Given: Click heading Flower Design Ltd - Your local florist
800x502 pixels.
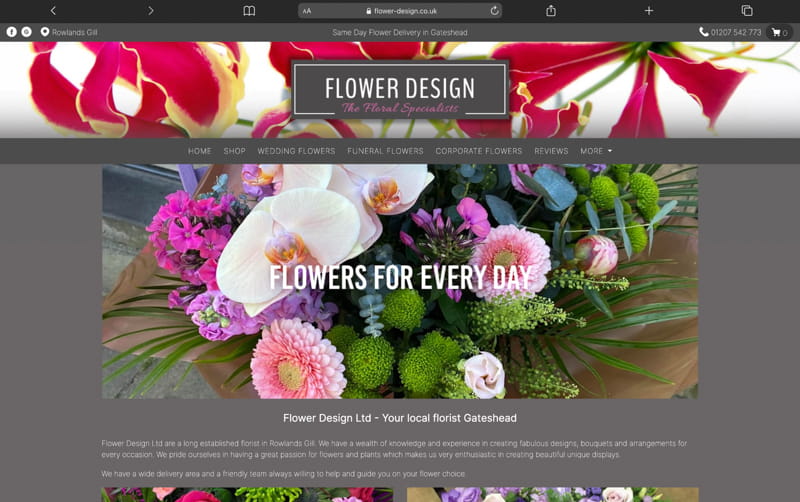Looking at the screenshot, I should (400, 418).
